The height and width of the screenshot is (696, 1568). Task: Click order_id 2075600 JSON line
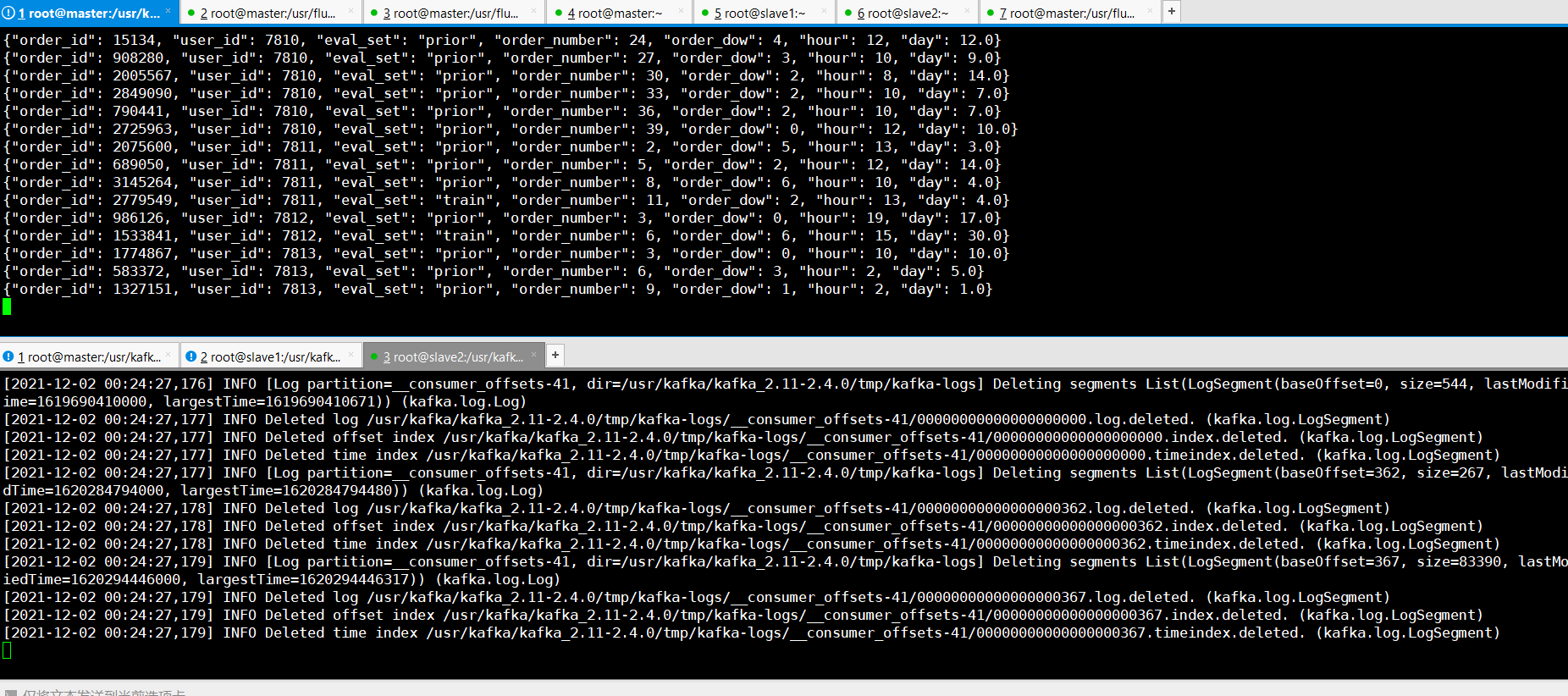coord(502,146)
